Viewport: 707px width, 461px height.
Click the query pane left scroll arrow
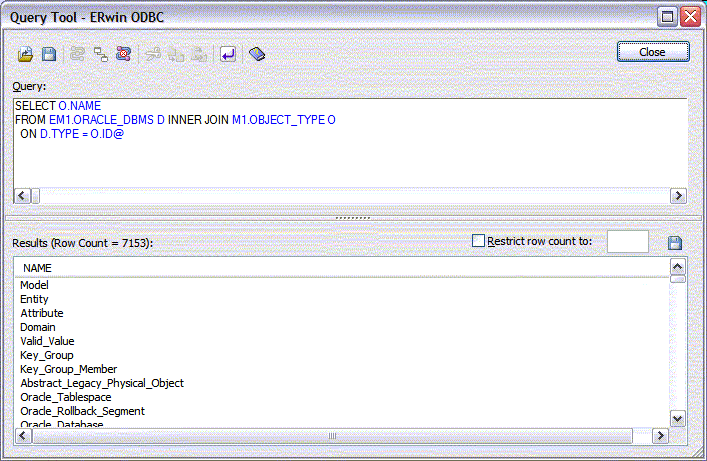[x=22, y=196]
